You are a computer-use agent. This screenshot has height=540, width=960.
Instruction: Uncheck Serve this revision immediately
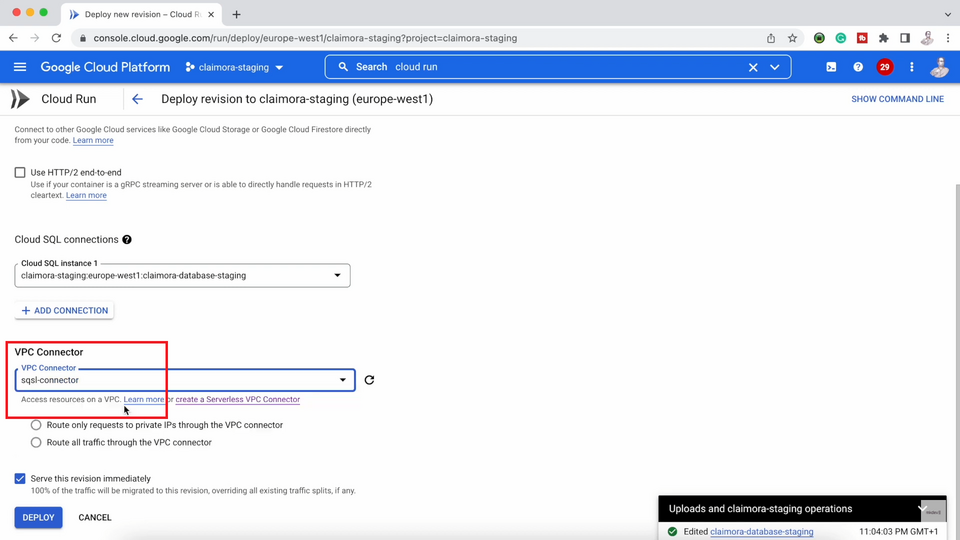(x=20, y=479)
